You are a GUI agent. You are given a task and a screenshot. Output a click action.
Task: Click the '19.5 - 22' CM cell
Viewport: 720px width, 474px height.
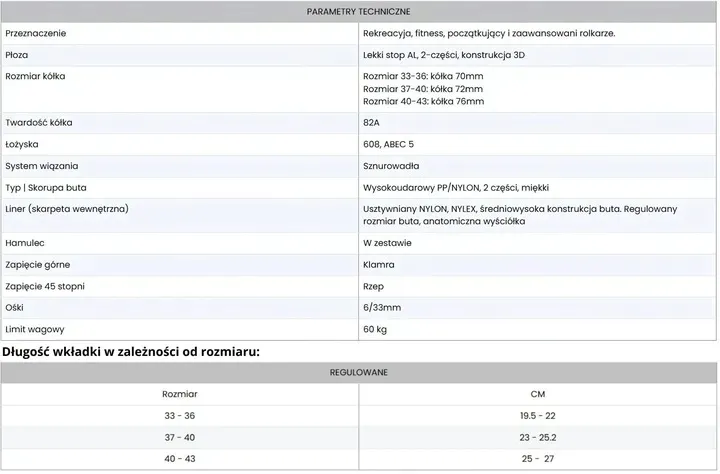click(538, 416)
